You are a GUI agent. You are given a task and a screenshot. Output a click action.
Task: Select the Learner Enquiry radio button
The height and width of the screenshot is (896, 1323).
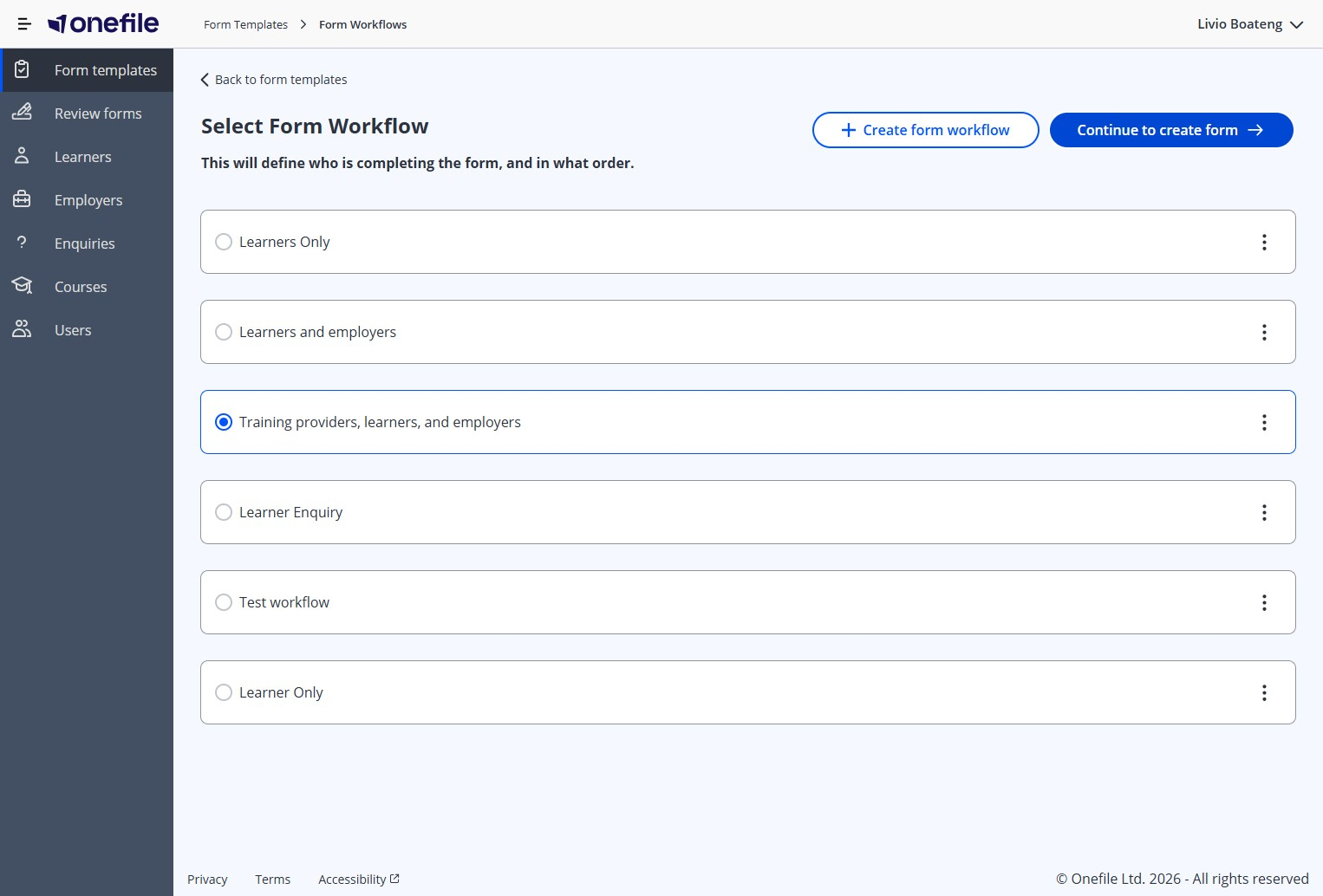[x=224, y=512]
